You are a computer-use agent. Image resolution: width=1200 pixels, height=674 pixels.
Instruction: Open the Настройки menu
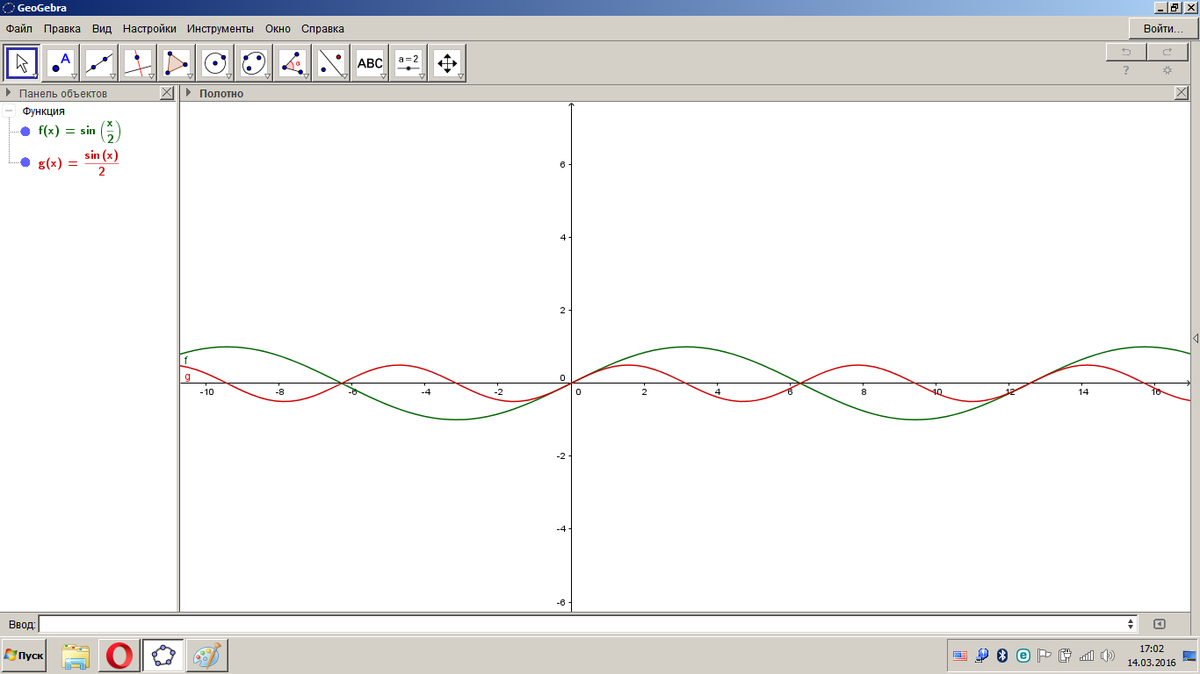pos(149,29)
